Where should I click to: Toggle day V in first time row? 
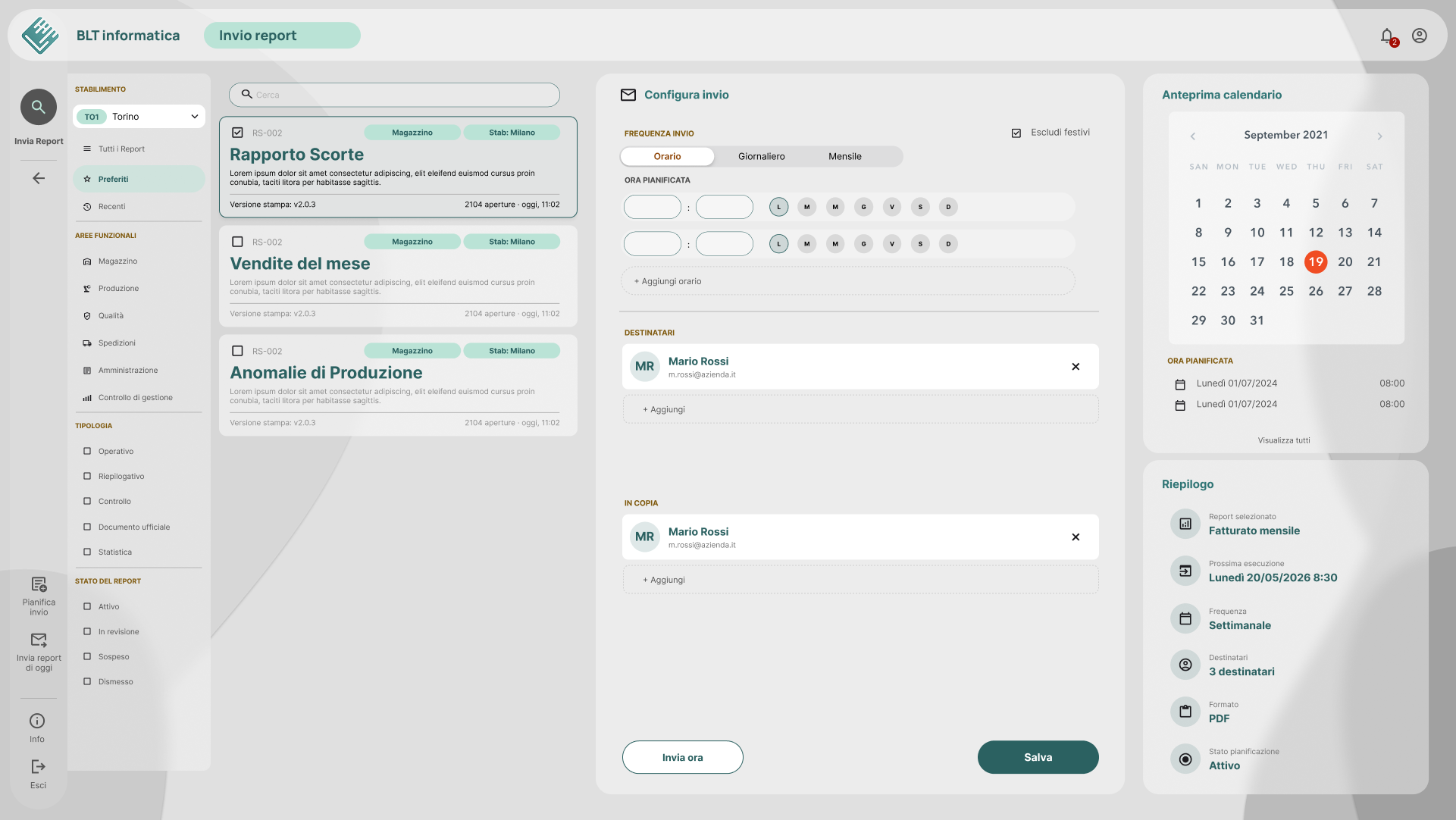point(892,207)
